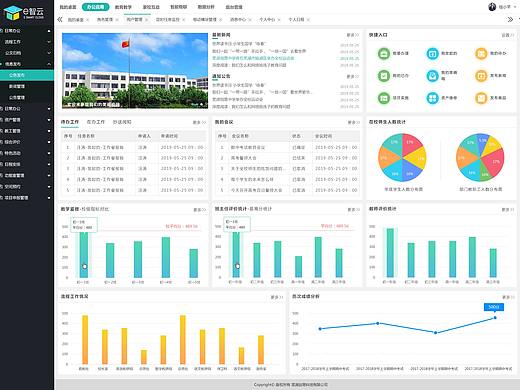Open 后台管理 in the top menu

coord(234,7)
